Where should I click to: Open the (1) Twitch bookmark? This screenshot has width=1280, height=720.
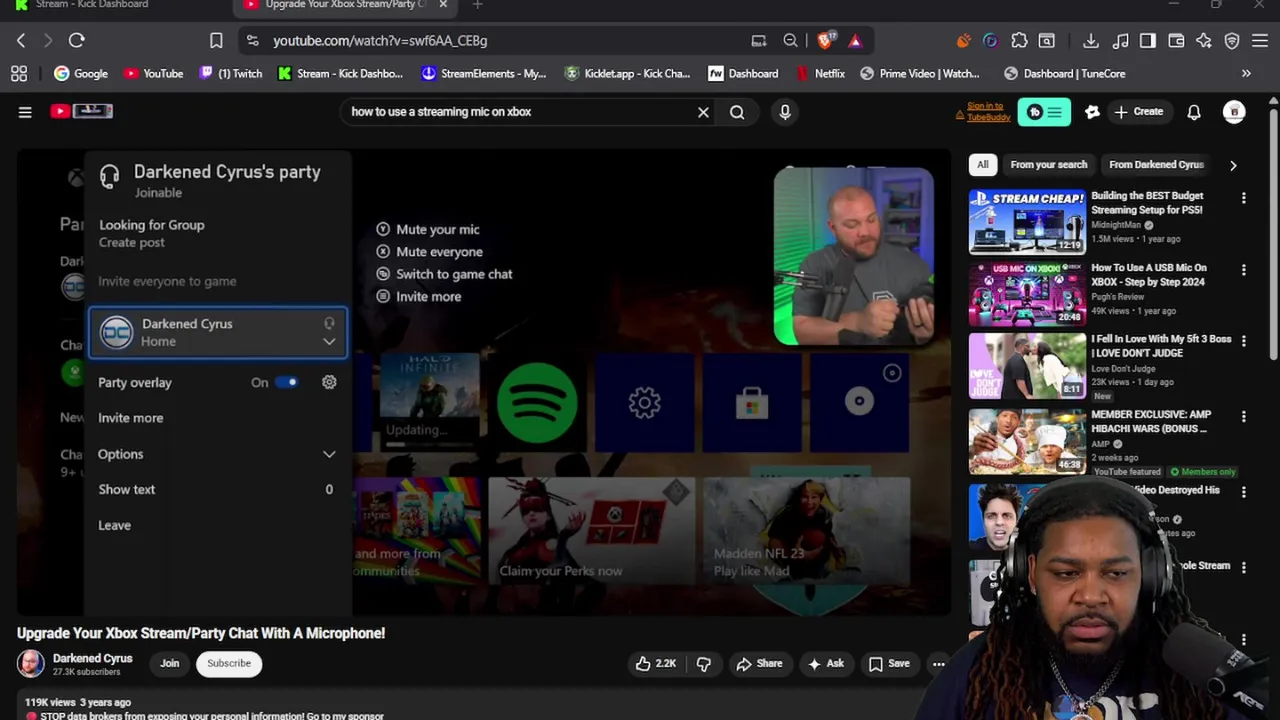(x=231, y=73)
